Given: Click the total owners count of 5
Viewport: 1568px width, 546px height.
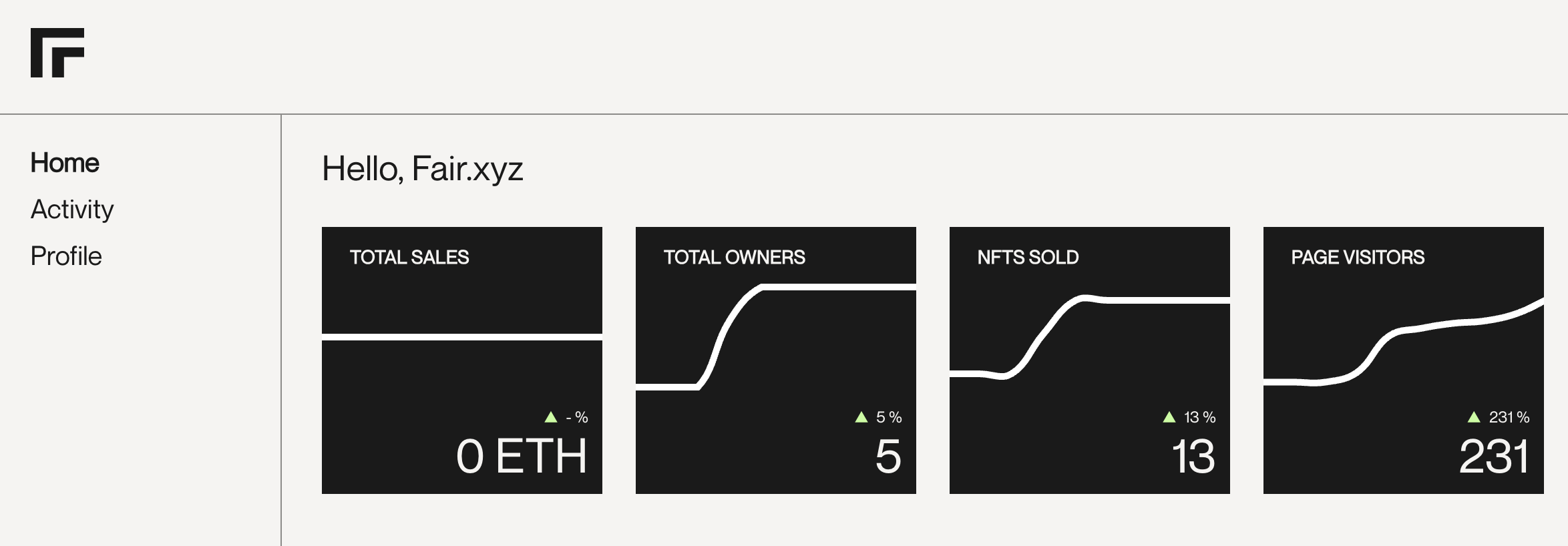Looking at the screenshot, I should 888,457.
